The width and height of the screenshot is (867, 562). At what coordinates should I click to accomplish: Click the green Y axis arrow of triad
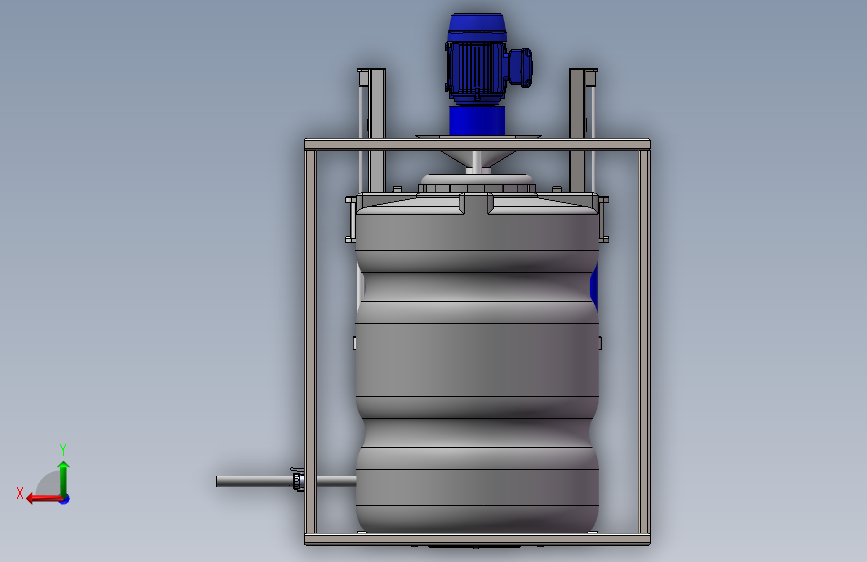point(64,478)
